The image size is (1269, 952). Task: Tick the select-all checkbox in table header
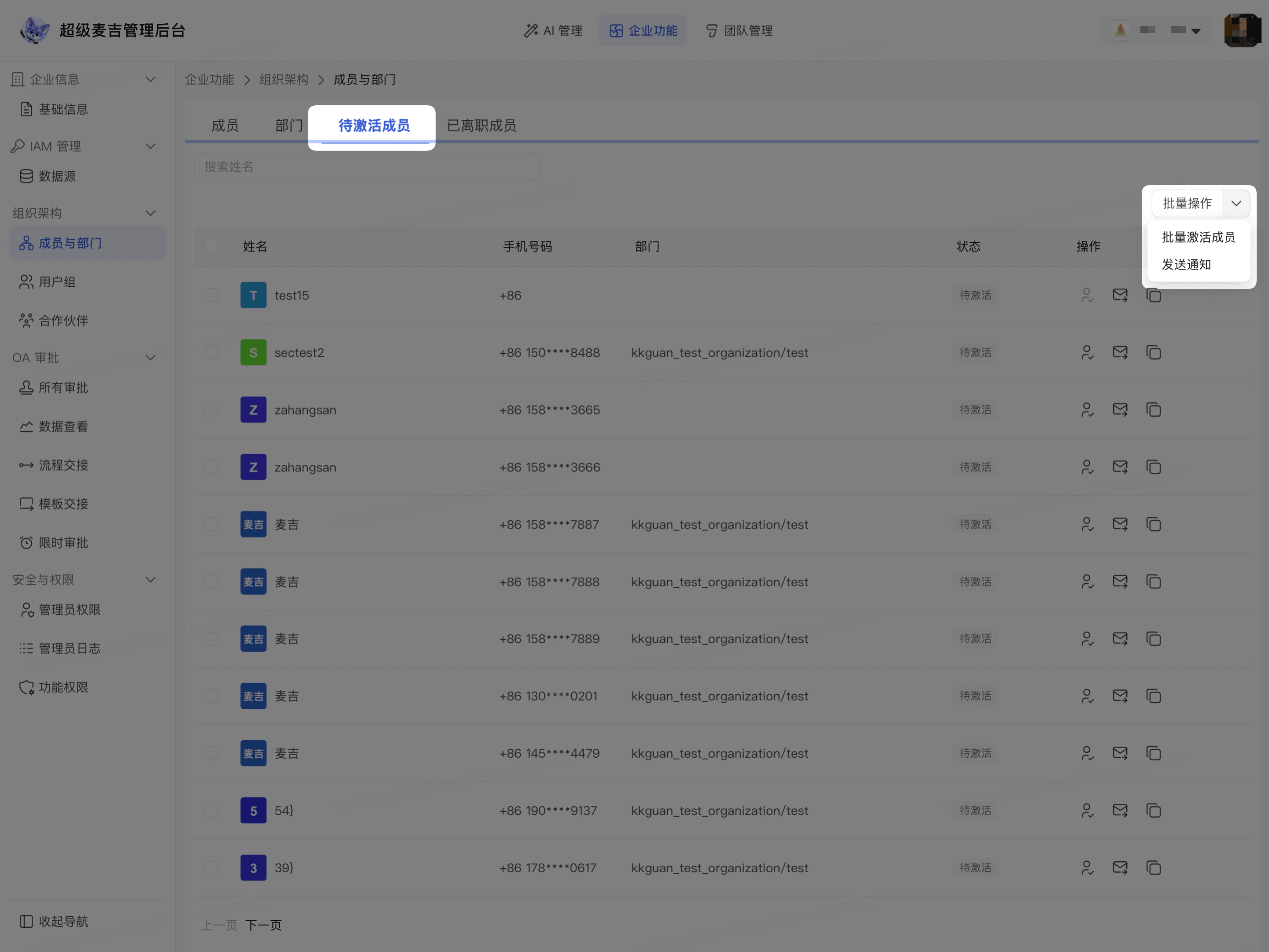click(211, 246)
